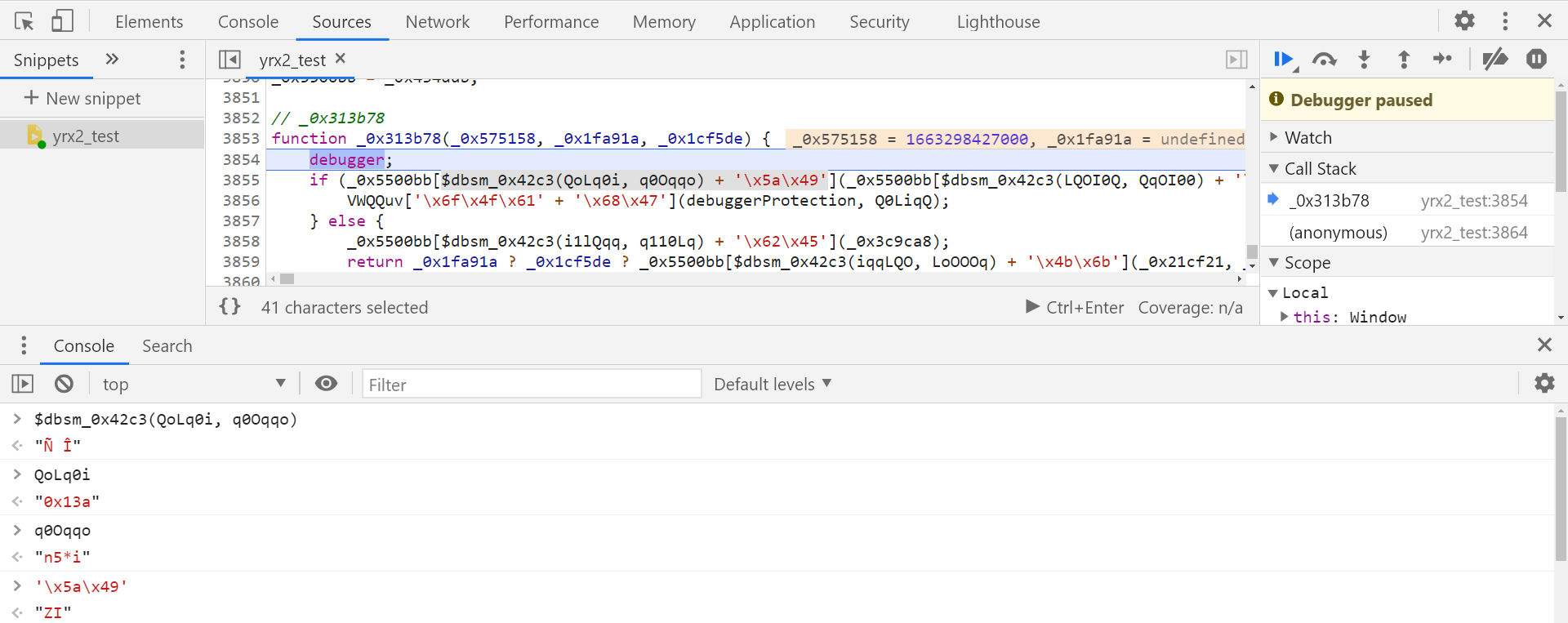Switch to the Memory tab
The height and width of the screenshot is (623, 1568).
click(664, 22)
